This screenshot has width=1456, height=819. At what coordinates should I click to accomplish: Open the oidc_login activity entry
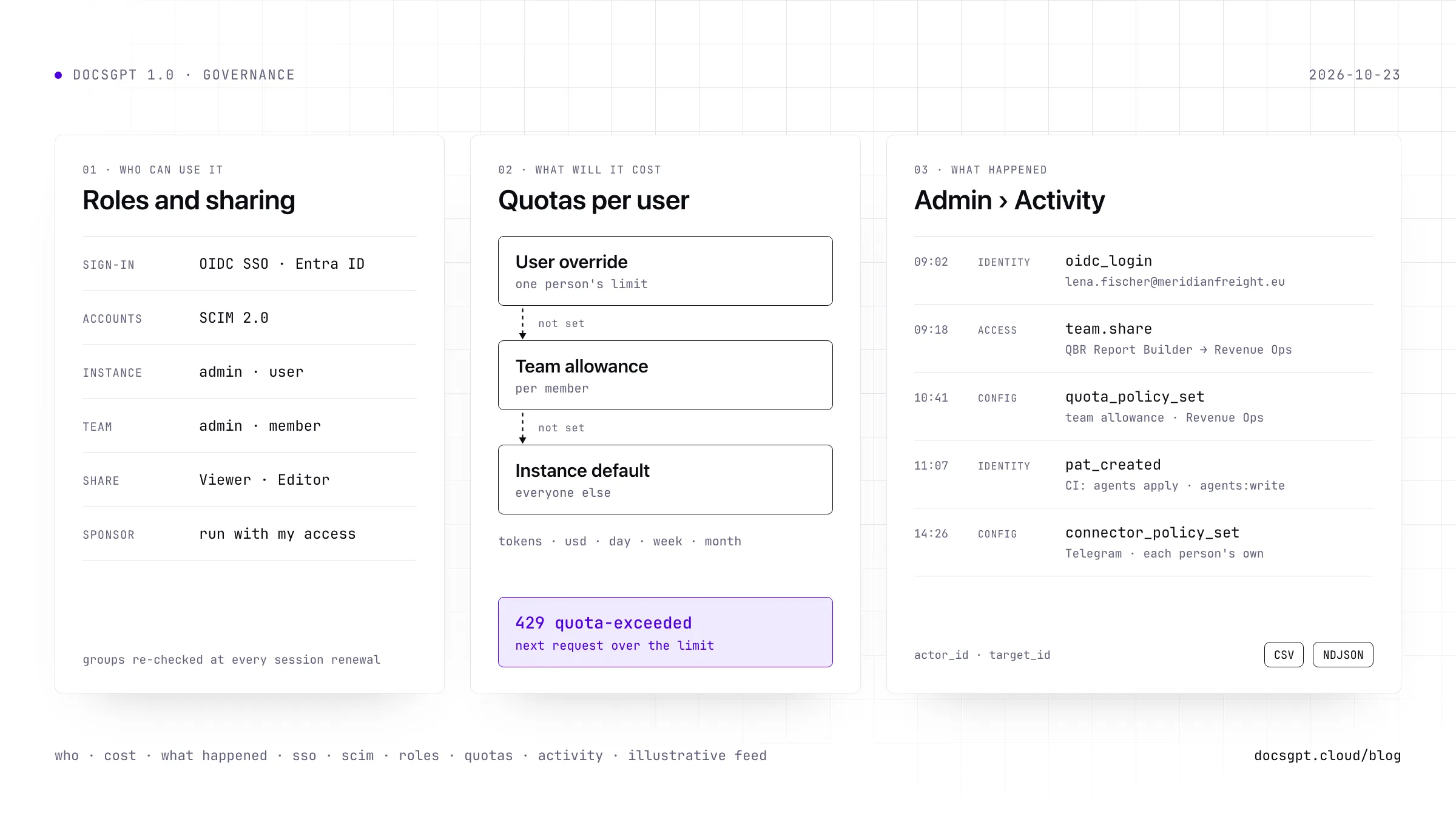click(1144, 271)
